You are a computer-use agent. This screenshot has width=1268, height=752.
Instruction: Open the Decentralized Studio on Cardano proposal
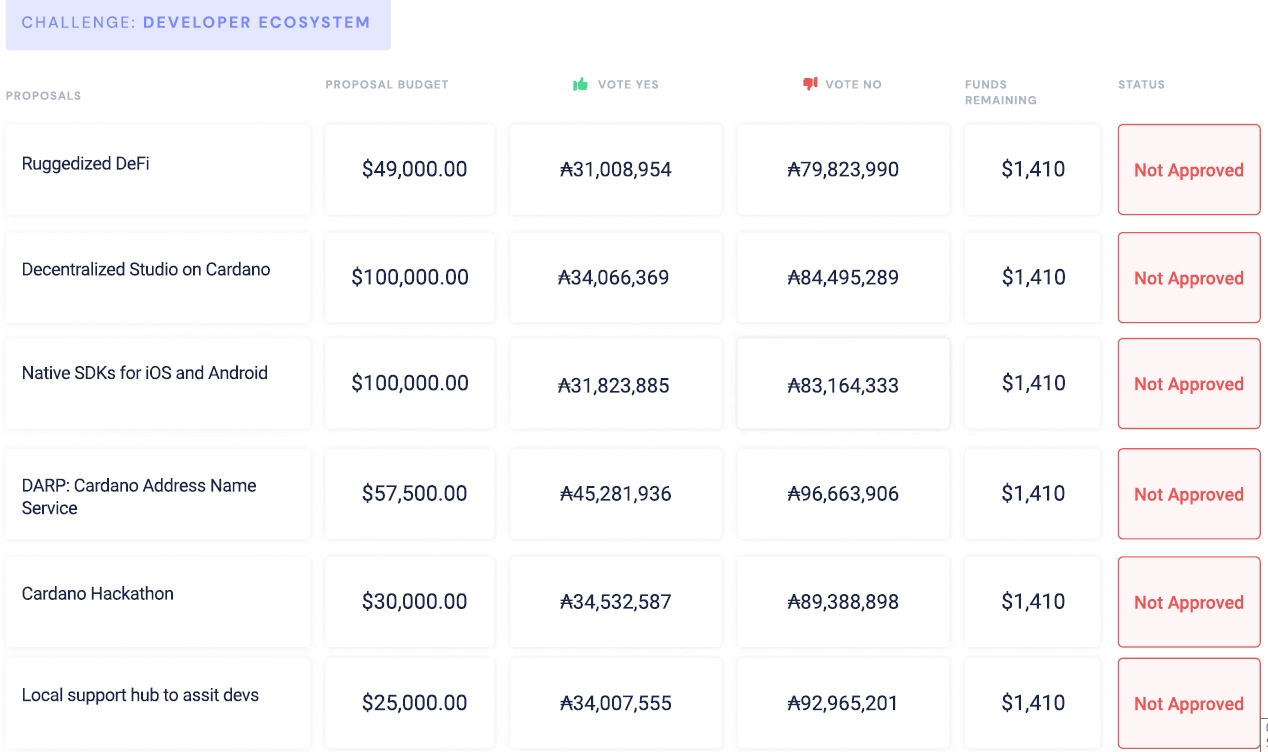[x=146, y=270]
